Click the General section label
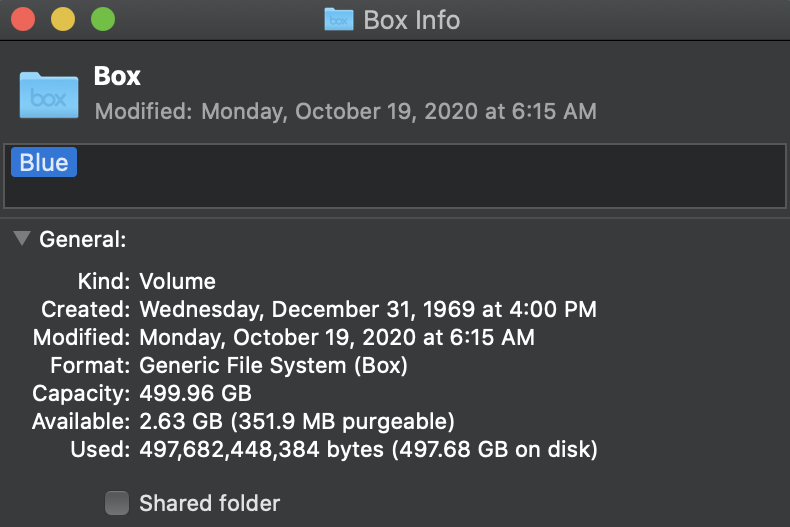Image resolution: width=790 pixels, height=527 pixels. (83, 240)
